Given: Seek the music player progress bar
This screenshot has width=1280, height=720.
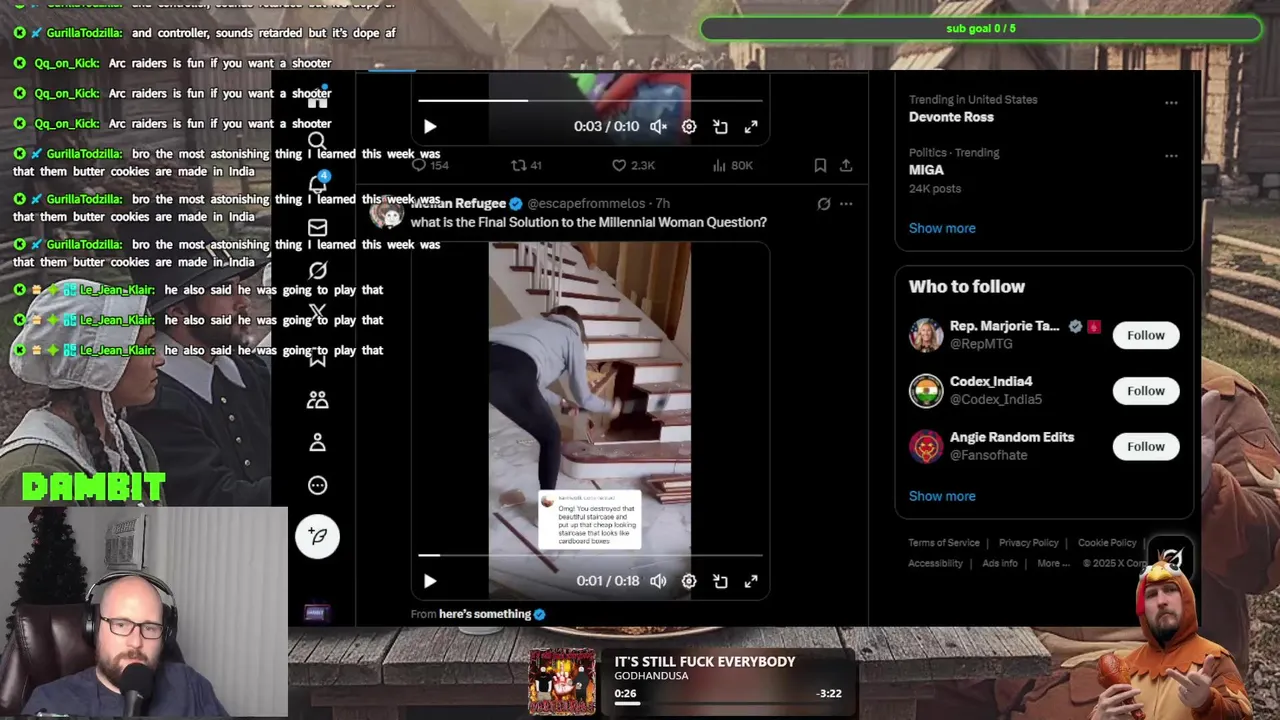Looking at the screenshot, I should (728, 703).
